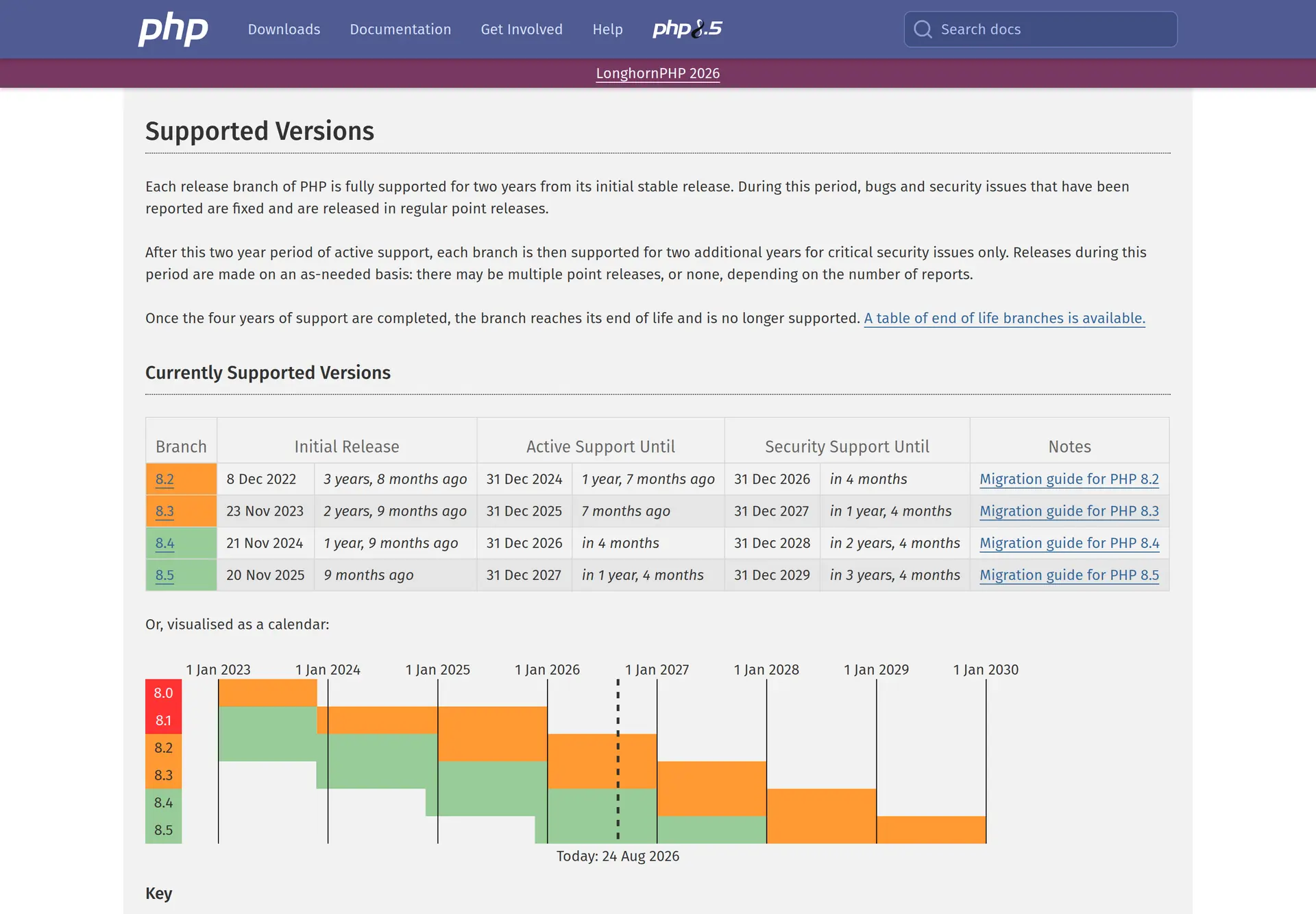1316x914 pixels.
Task: Open Migration guide for PHP 8.3
Action: coord(1069,512)
